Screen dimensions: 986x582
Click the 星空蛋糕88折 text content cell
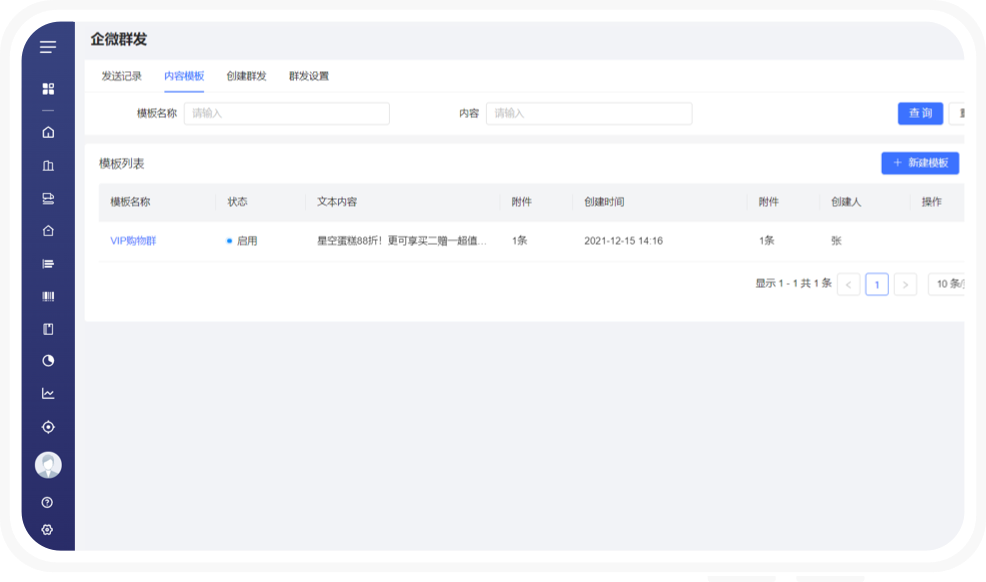402,241
